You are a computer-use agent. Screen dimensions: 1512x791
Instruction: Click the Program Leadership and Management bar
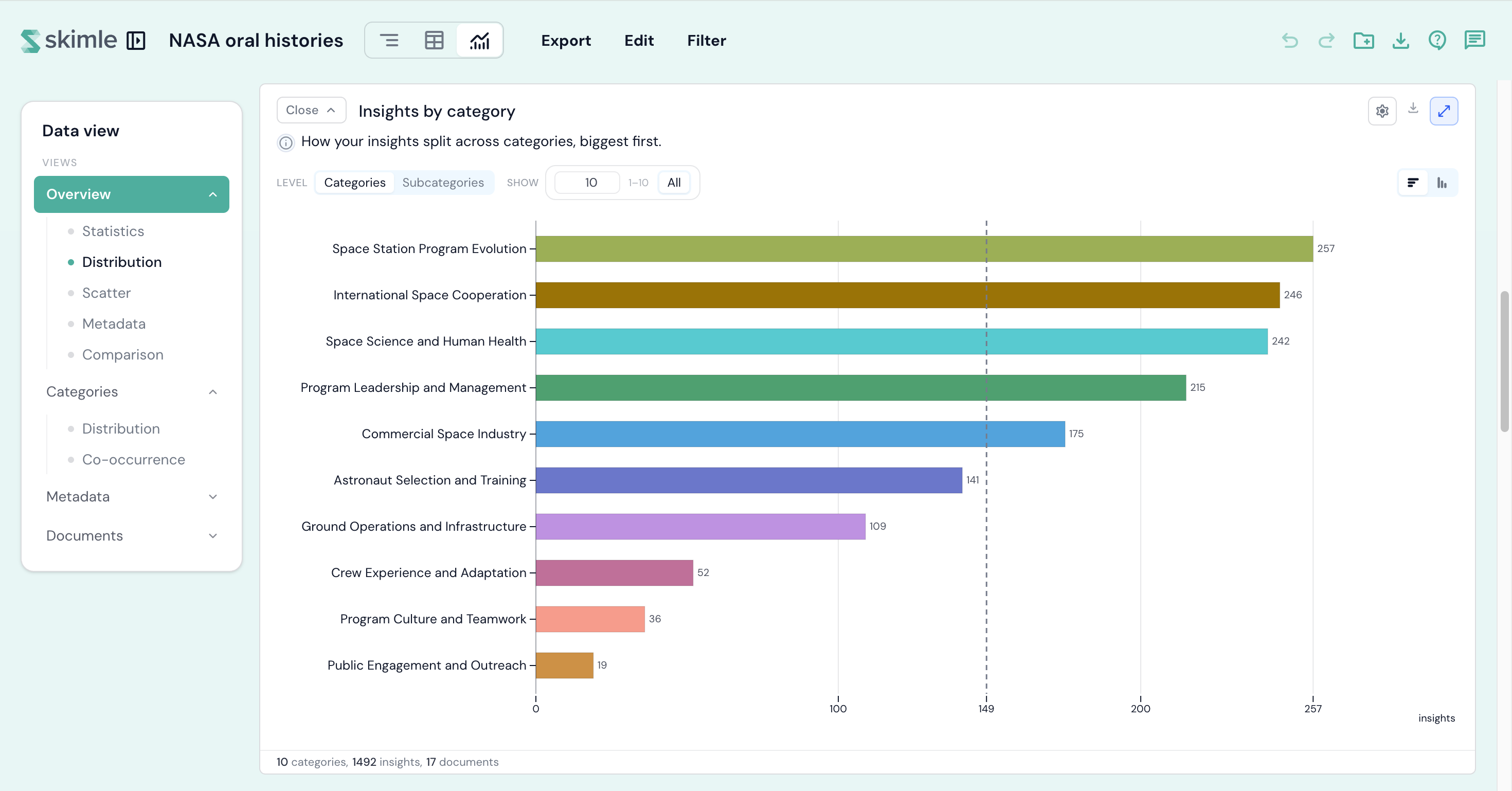tap(860, 388)
